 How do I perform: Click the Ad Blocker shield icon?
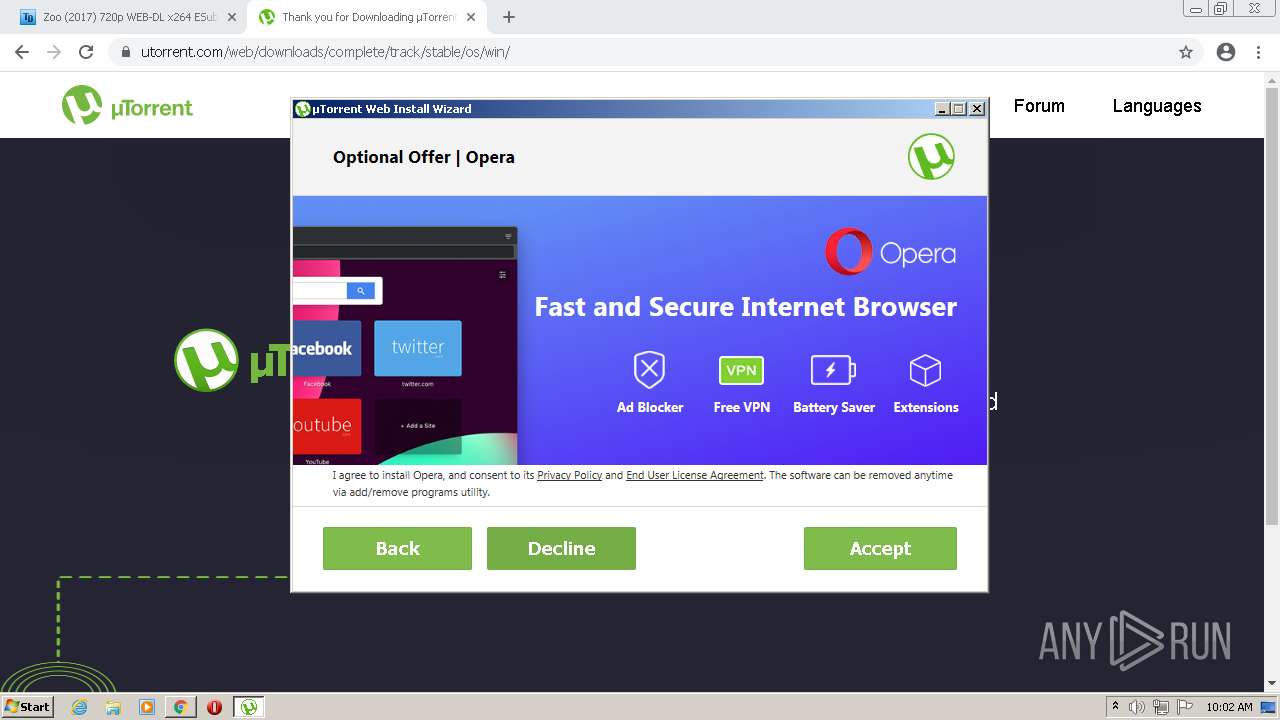650,370
